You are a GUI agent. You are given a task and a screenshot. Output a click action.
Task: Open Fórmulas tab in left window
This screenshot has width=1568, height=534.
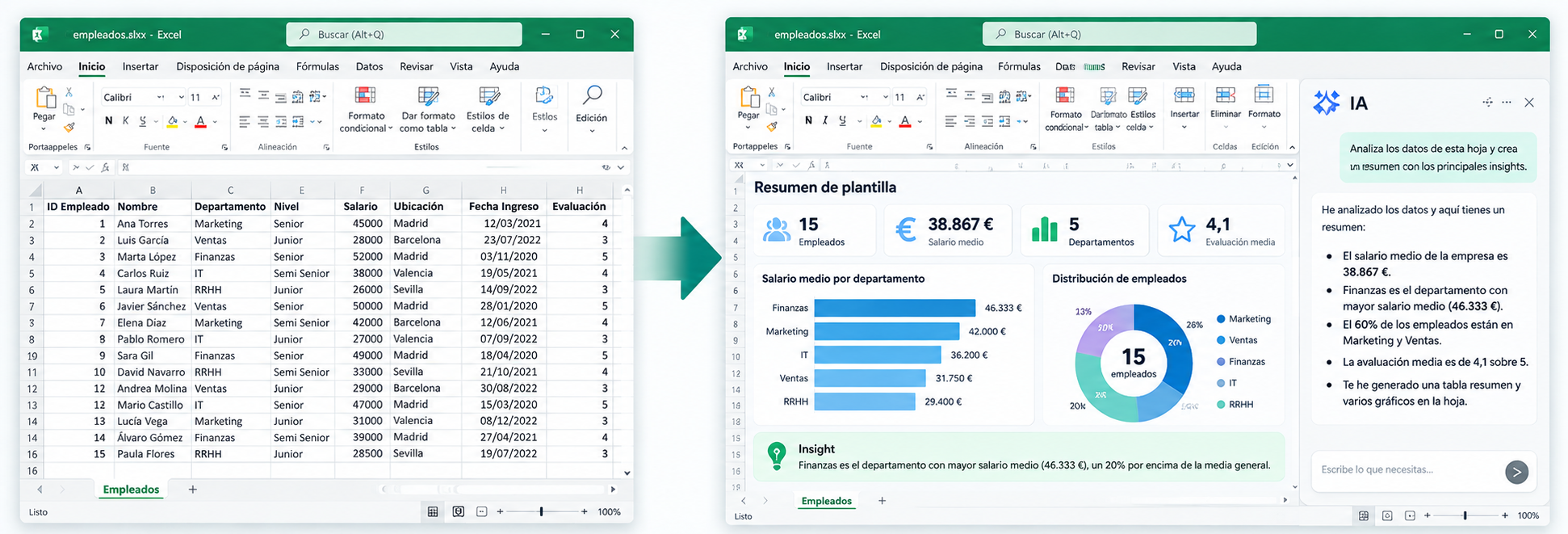tap(317, 66)
